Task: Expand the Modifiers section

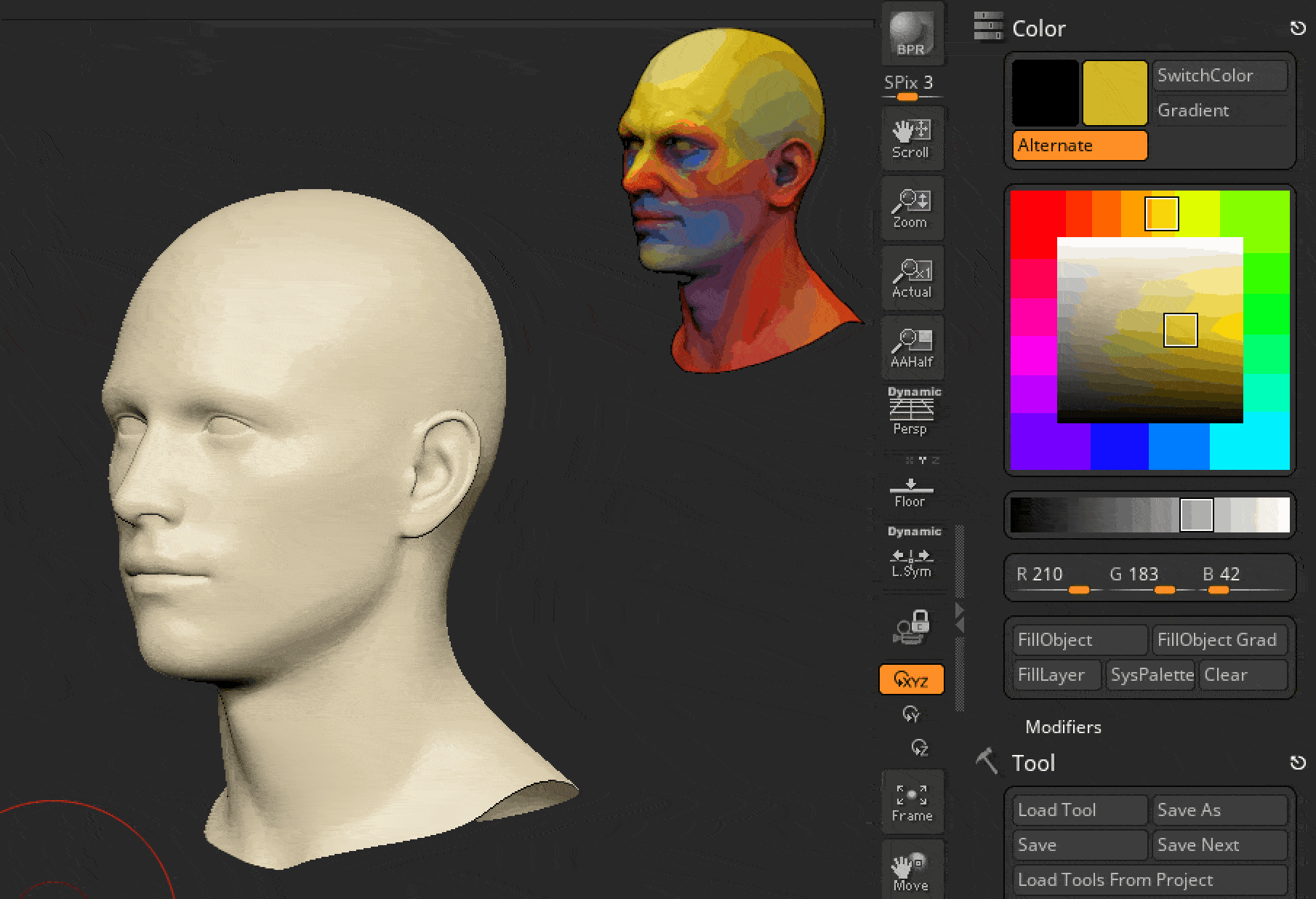Action: tap(1063, 727)
